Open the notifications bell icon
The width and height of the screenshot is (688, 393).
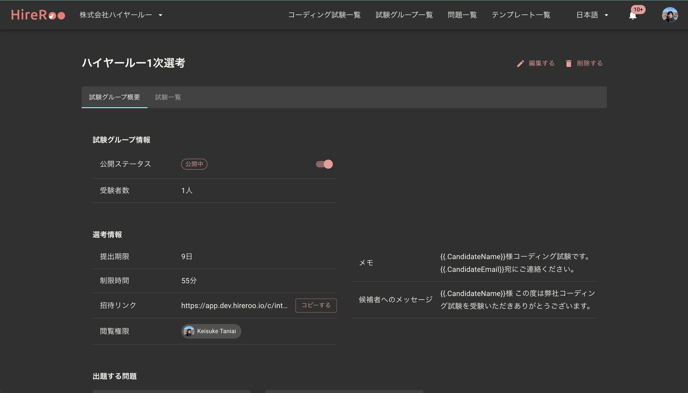633,16
